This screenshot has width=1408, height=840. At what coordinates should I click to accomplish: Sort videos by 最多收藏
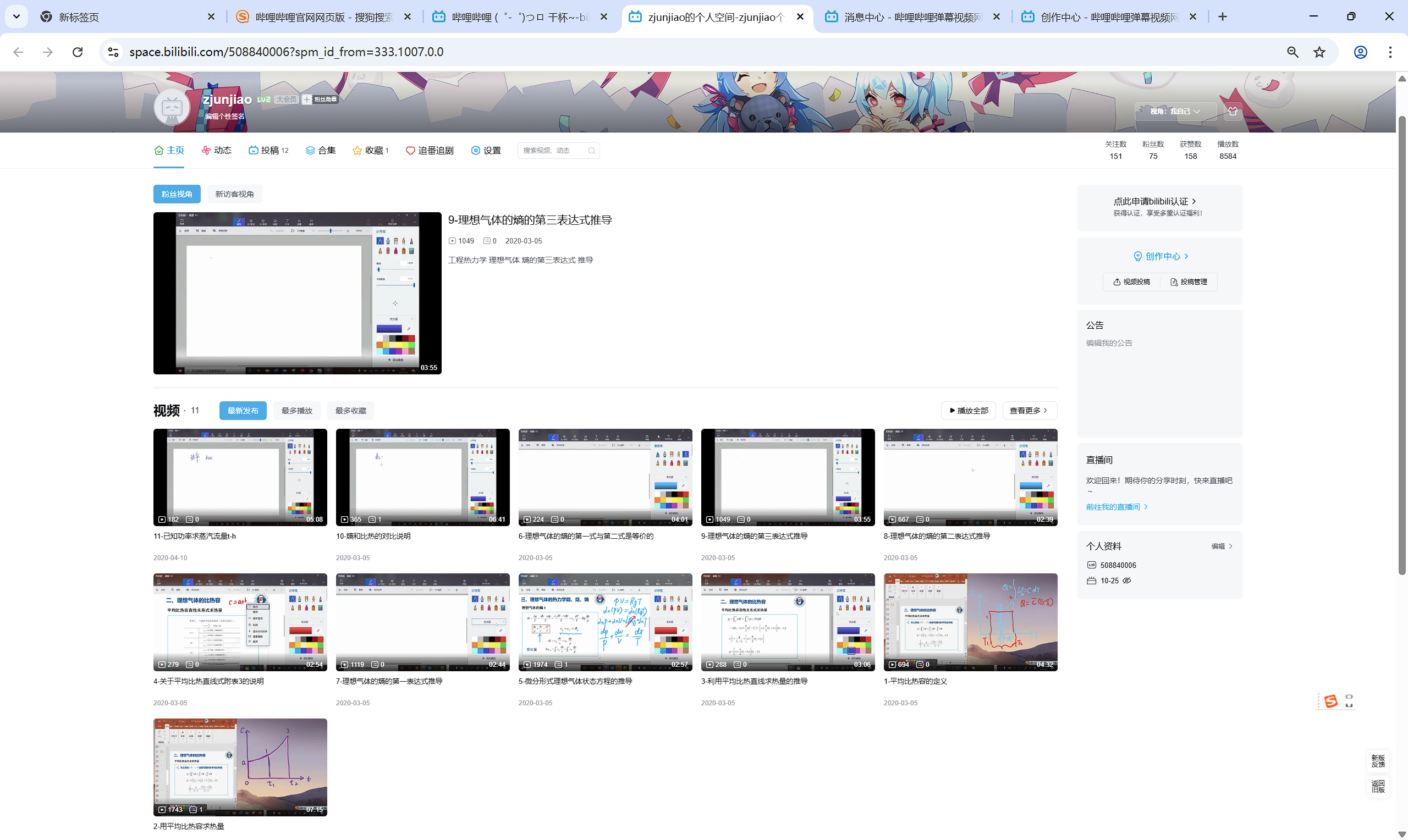click(x=350, y=411)
